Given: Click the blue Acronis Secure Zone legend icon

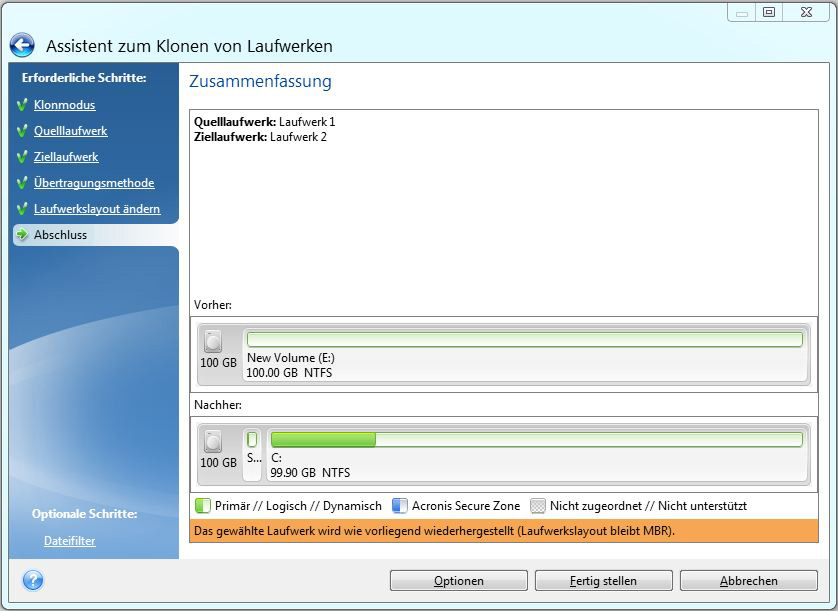Looking at the screenshot, I should [x=400, y=506].
